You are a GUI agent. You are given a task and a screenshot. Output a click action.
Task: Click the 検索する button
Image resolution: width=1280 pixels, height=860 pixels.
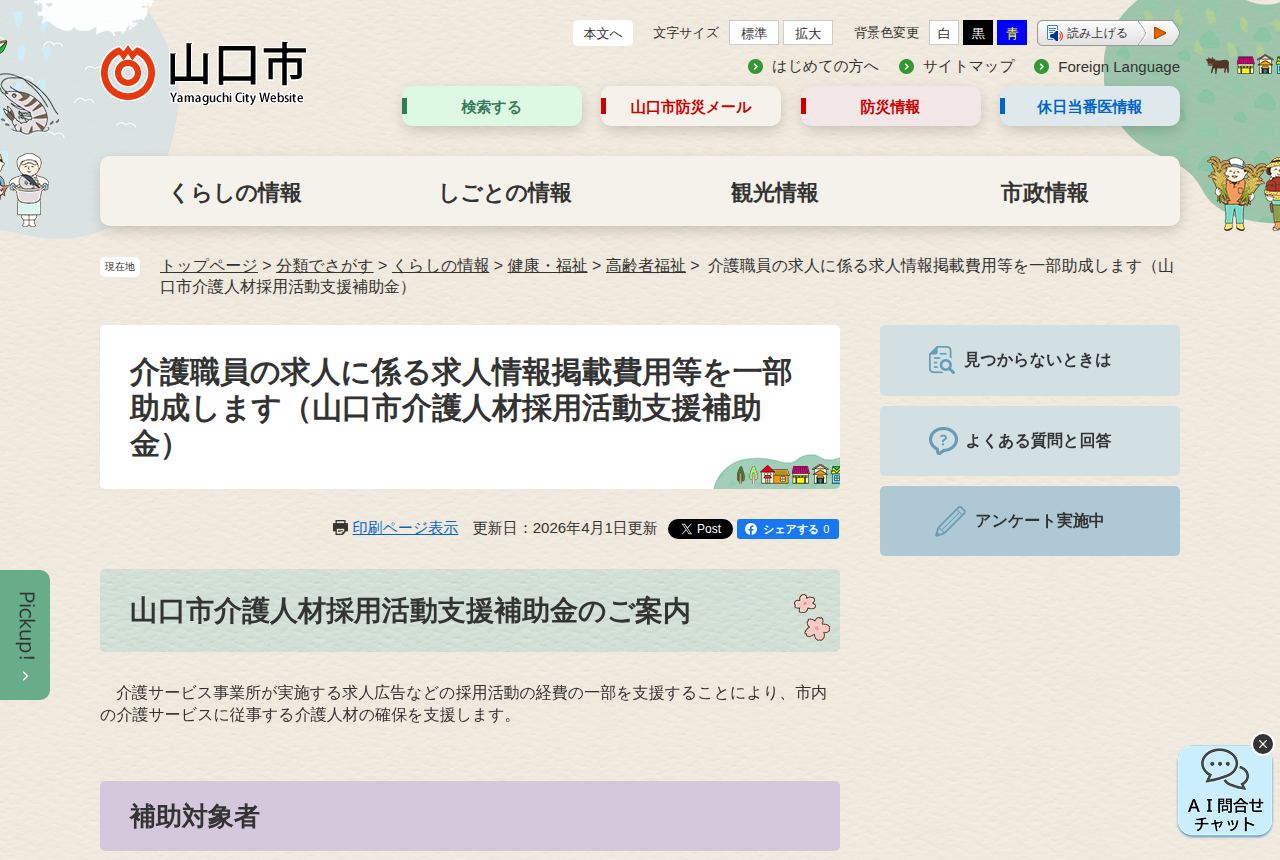click(x=492, y=106)
